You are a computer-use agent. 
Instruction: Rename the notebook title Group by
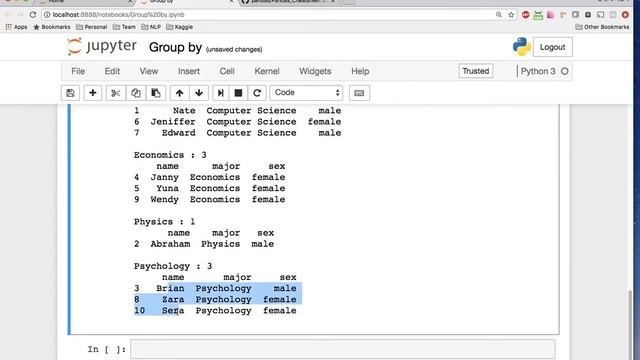[176, 47]
